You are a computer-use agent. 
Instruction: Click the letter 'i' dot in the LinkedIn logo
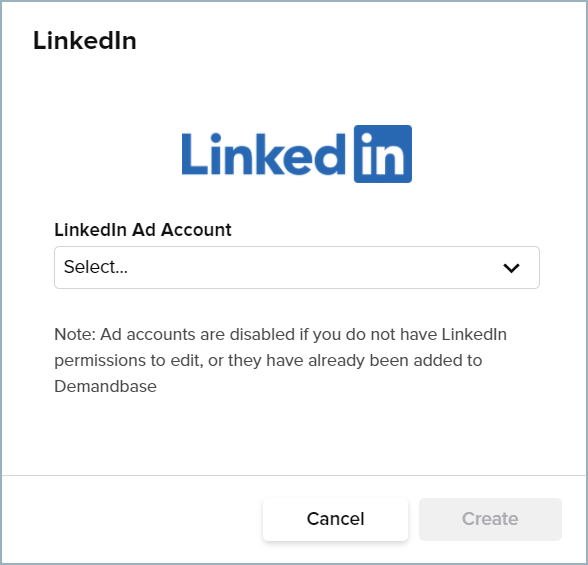point(216,138)
